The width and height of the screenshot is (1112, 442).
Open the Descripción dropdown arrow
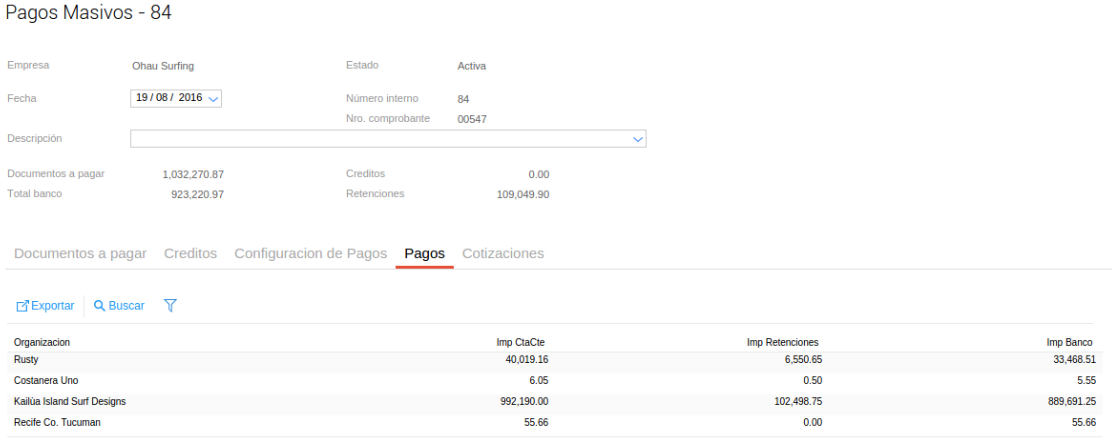click(638, 140)
